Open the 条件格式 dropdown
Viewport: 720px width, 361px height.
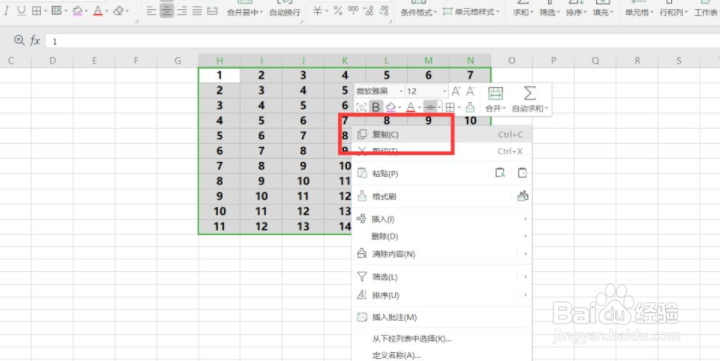tap(418, 12)
